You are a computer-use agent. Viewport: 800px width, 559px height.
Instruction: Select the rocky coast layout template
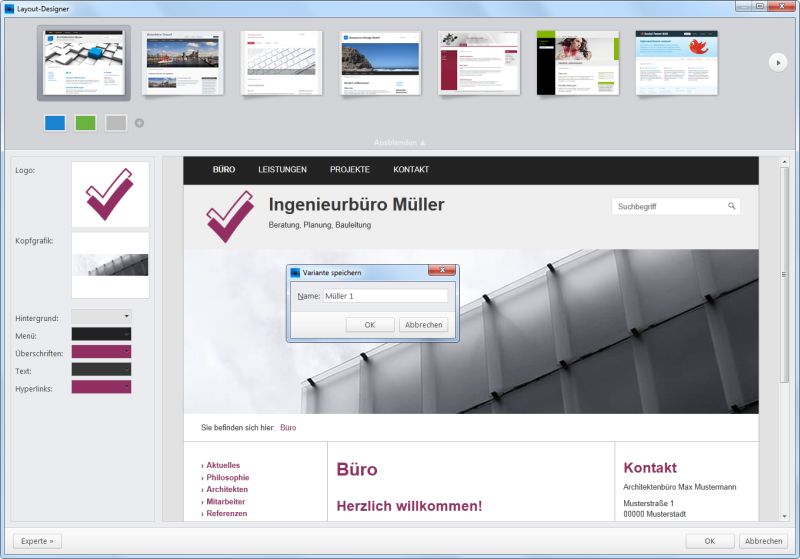[x=381, y=63]
